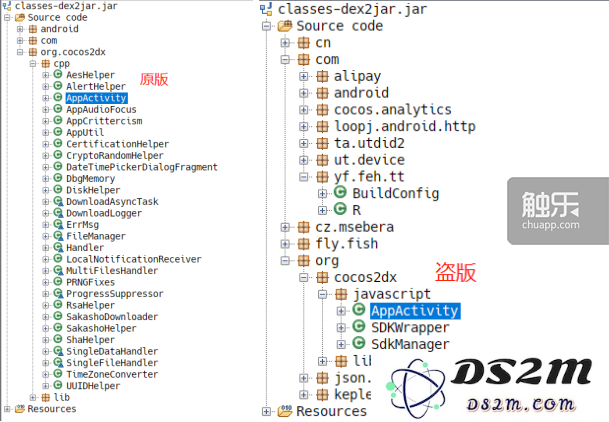
Task: Click the R class icon in right tree
Action: pyautogui.click(x=340, y=209)
